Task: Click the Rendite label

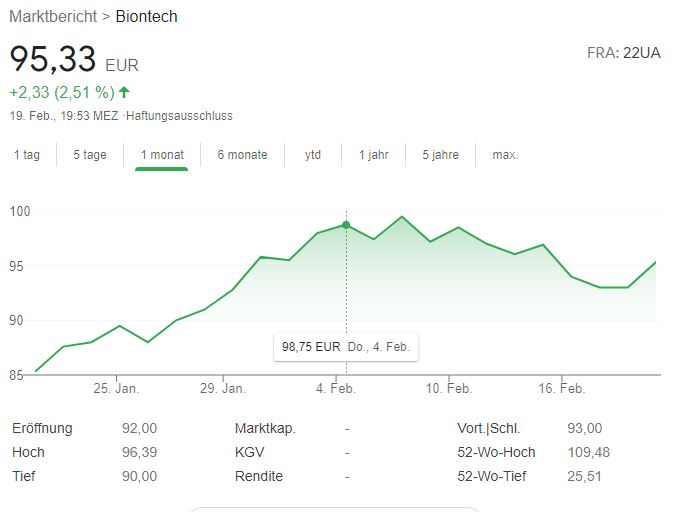Action: coord(259,476)
